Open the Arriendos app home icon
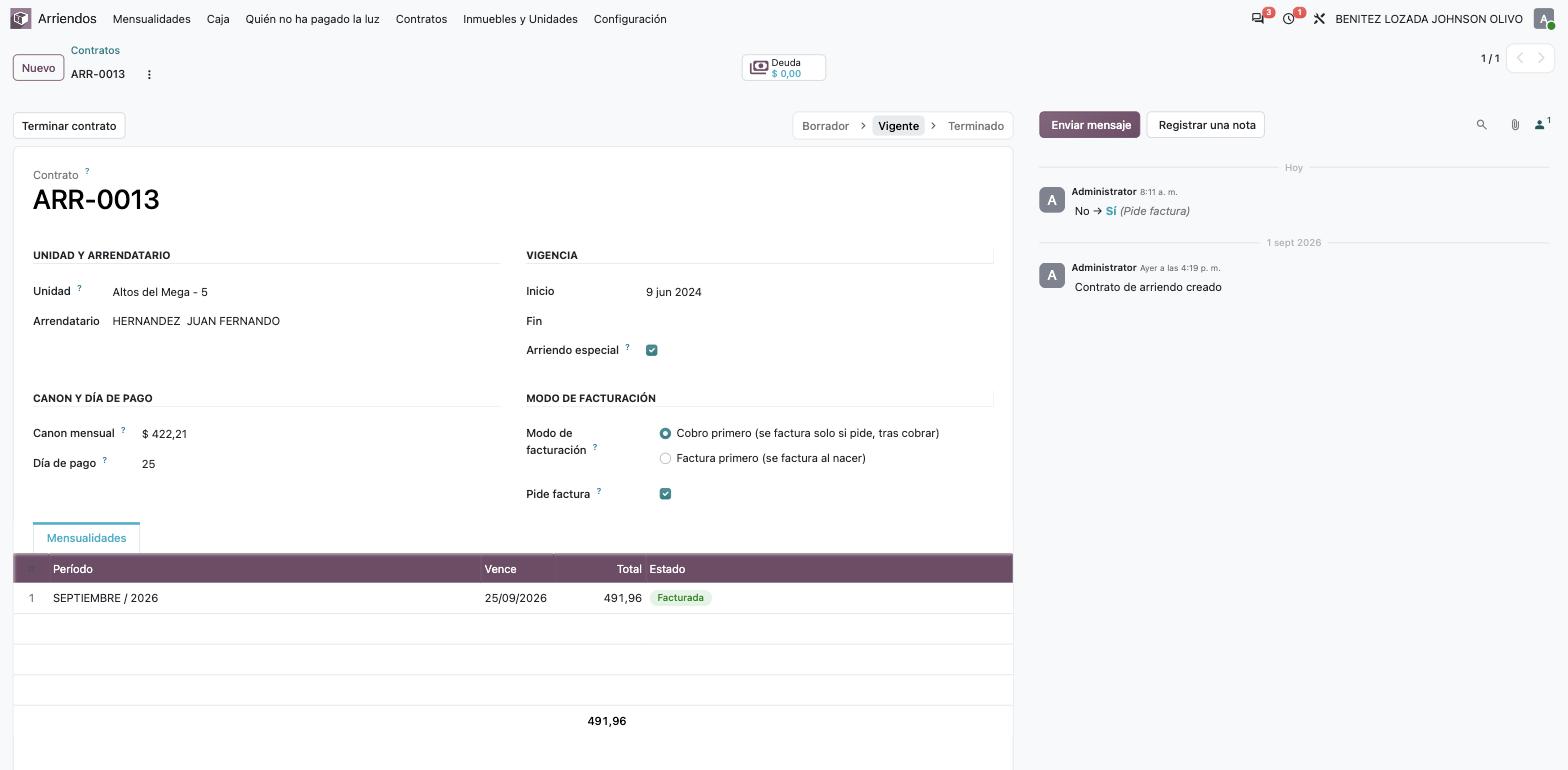The width and height of the screenshot is (1568, 770). (x=21, y=19)
